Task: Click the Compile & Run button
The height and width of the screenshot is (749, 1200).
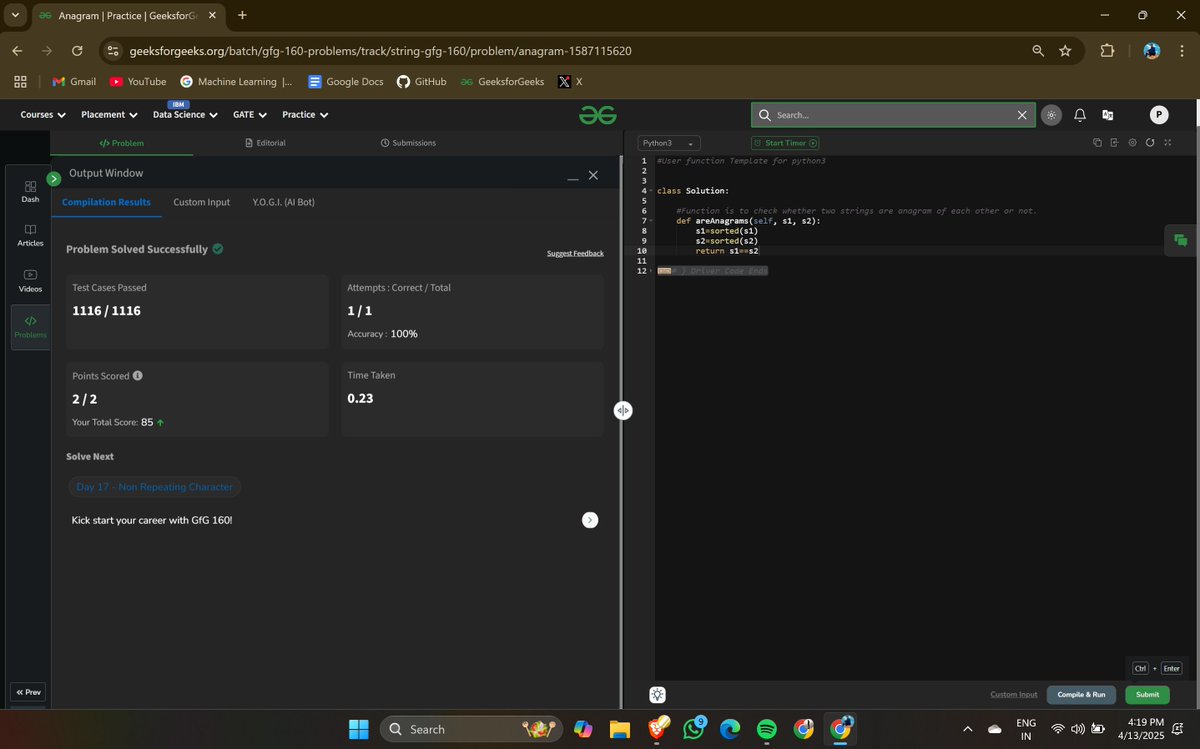Action: pos(1081,695)
